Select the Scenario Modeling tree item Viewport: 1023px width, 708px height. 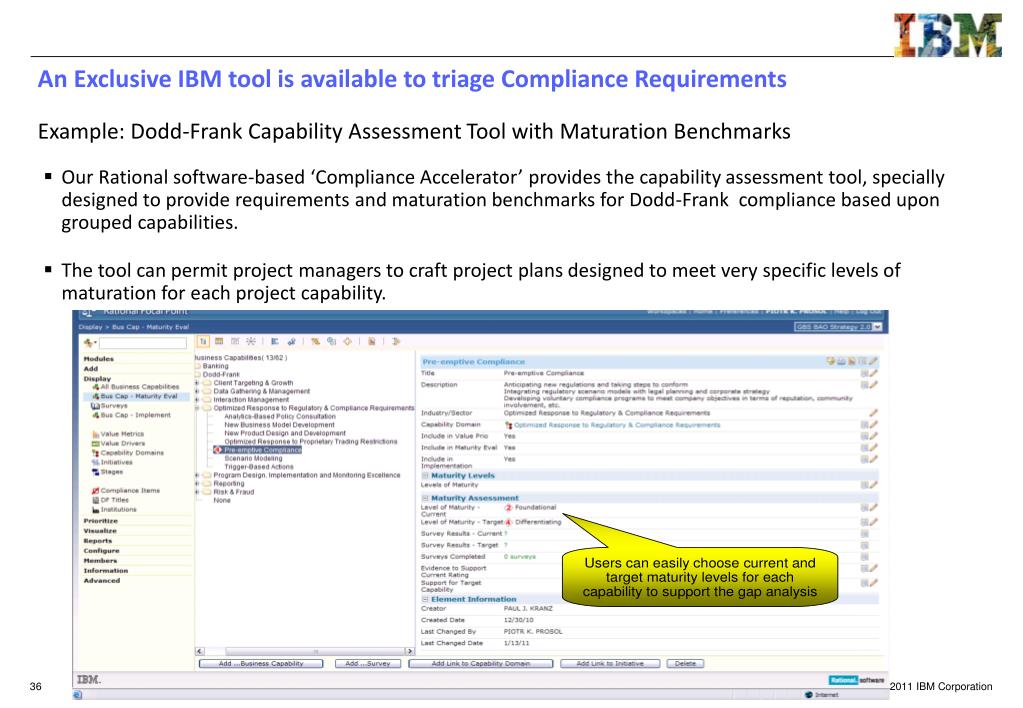click(x=253, y=459)
